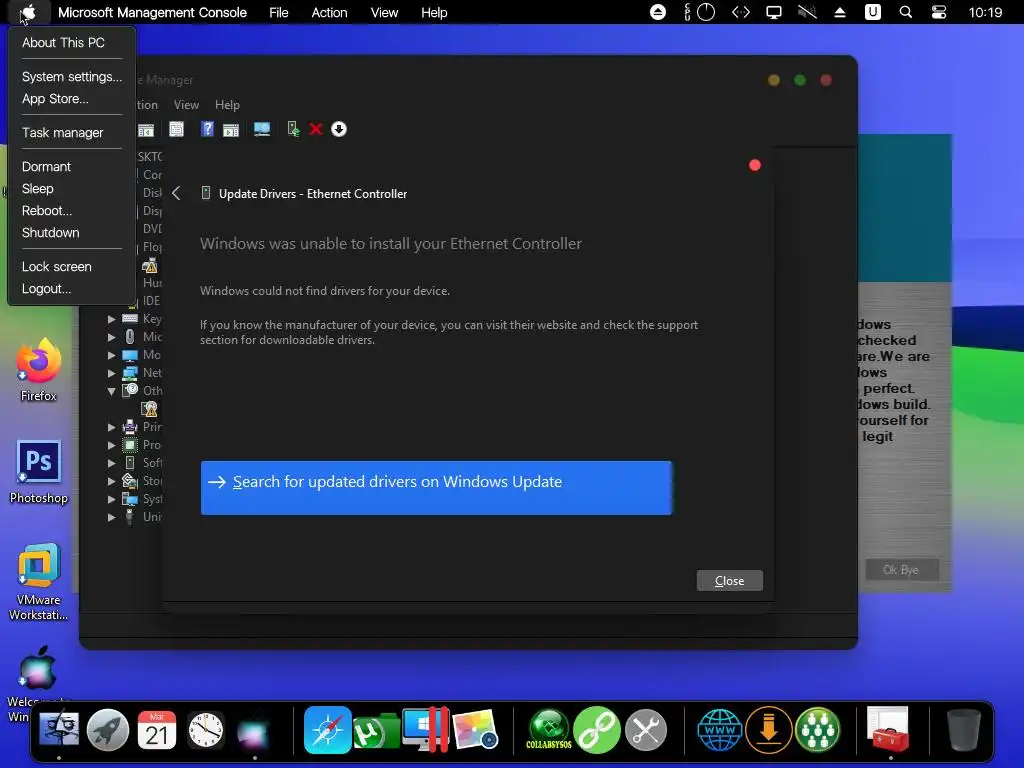Expand the 'Pro' processors tree node
Screen dimensions: 1024x768
coord(112,445)
